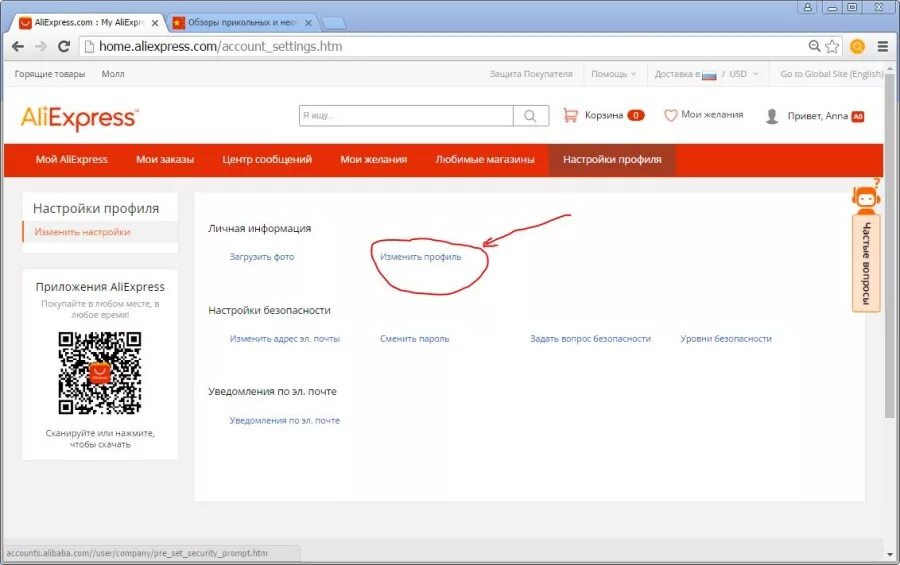The height and width of the screenshot is (565, 900).
Task: Open Мои заказы menu item
Action: click(165, 160)
